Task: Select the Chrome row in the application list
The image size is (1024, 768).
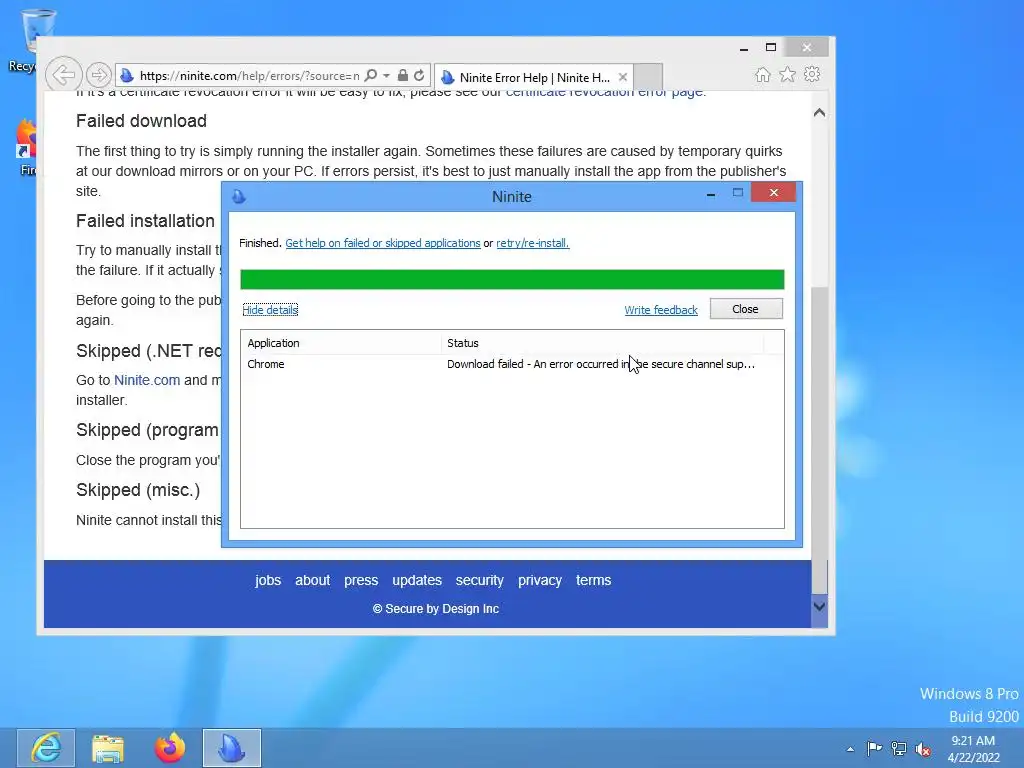Action: tap(512, 364)
